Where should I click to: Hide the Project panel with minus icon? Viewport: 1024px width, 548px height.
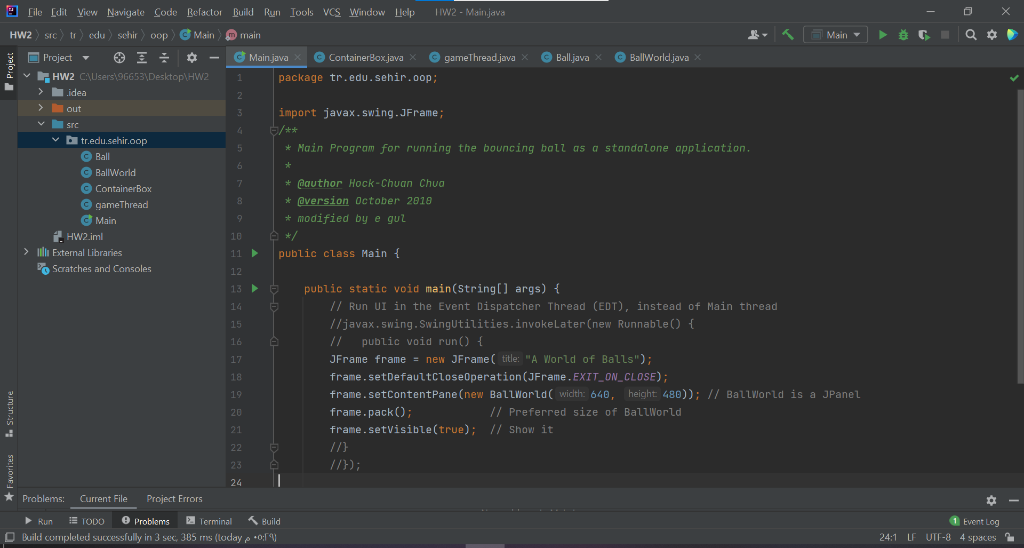tap(214, 57)
